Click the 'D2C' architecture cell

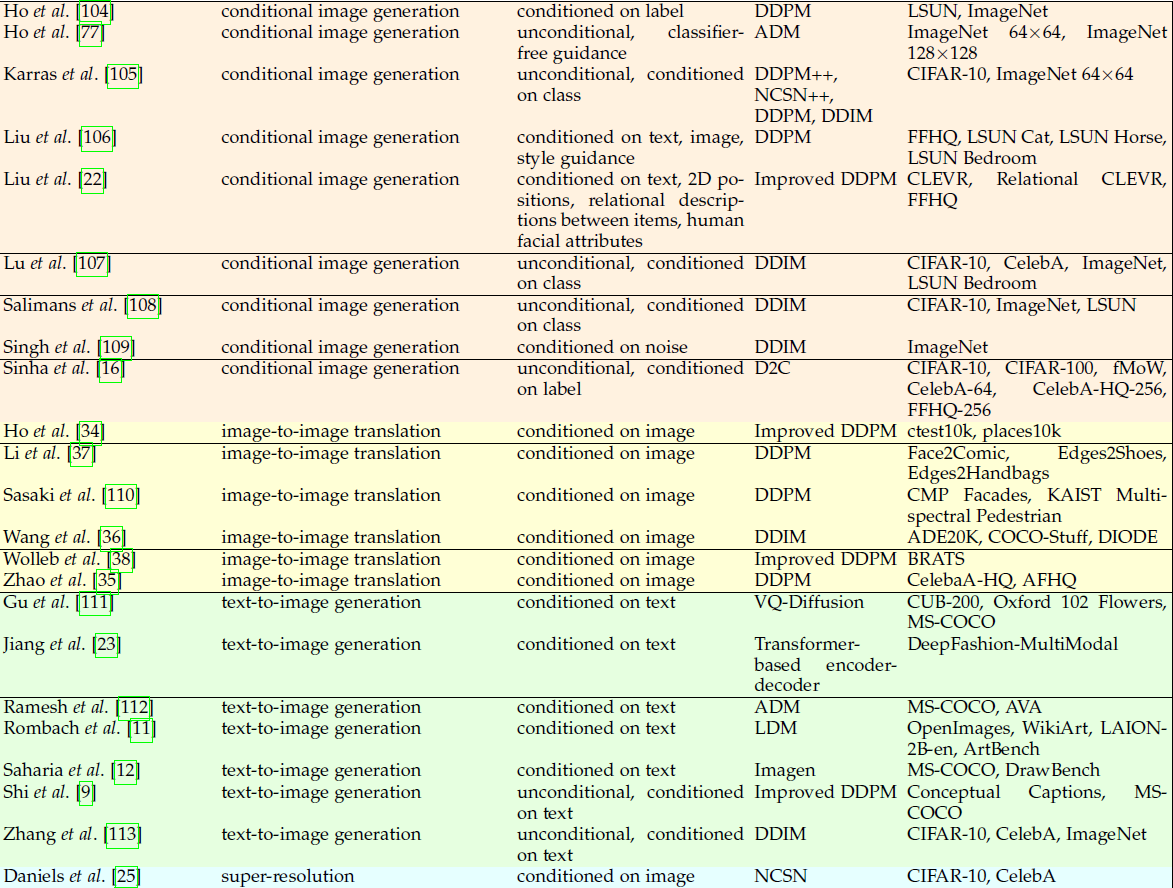(772, 368)
